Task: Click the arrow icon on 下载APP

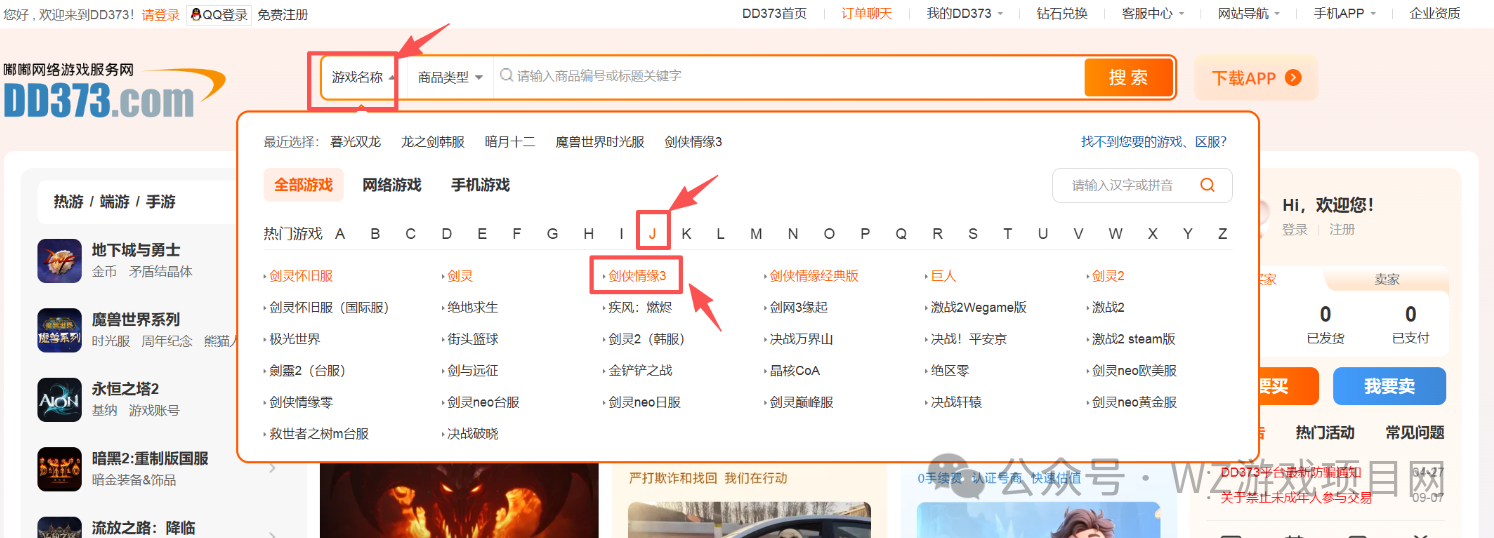Action: tap(1293, 78)
